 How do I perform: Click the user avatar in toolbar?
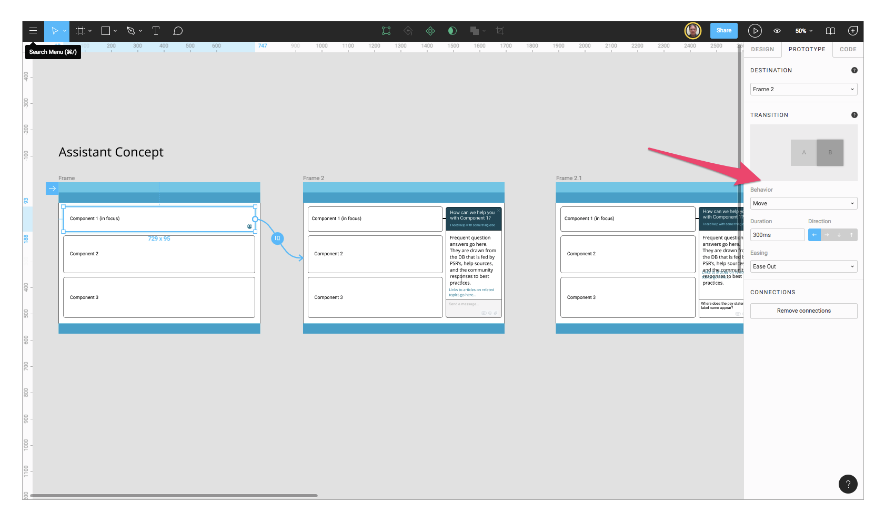pyautogui.click(x=693, y=31)
